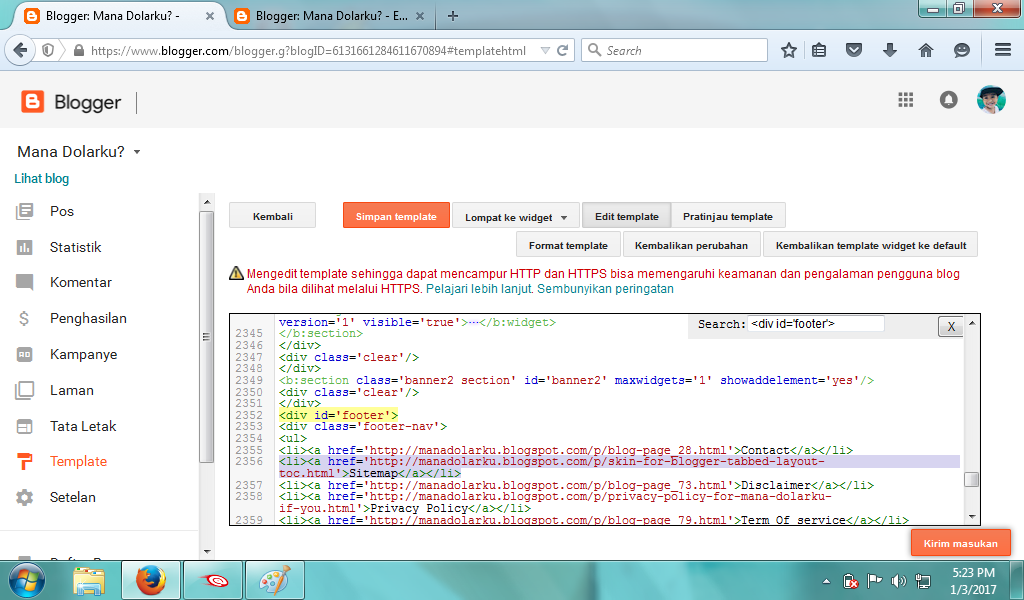Close the second Blogger browser tab
Viewport: 1024px width, 600px height.
[420, 16]
